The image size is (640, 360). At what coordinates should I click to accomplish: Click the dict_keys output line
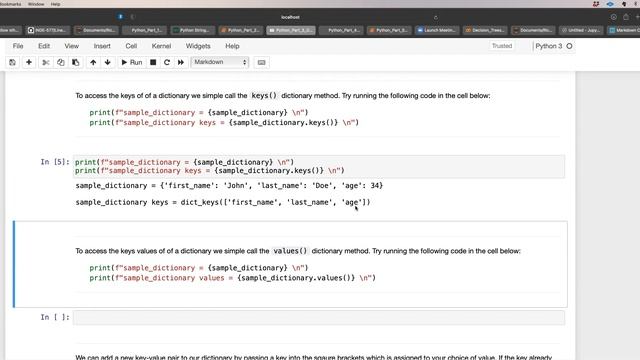click(x=223, y=202)
